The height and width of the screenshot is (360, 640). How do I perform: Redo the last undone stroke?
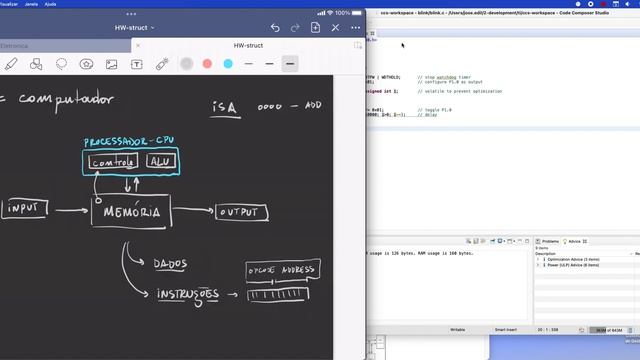tap(295, 27)
